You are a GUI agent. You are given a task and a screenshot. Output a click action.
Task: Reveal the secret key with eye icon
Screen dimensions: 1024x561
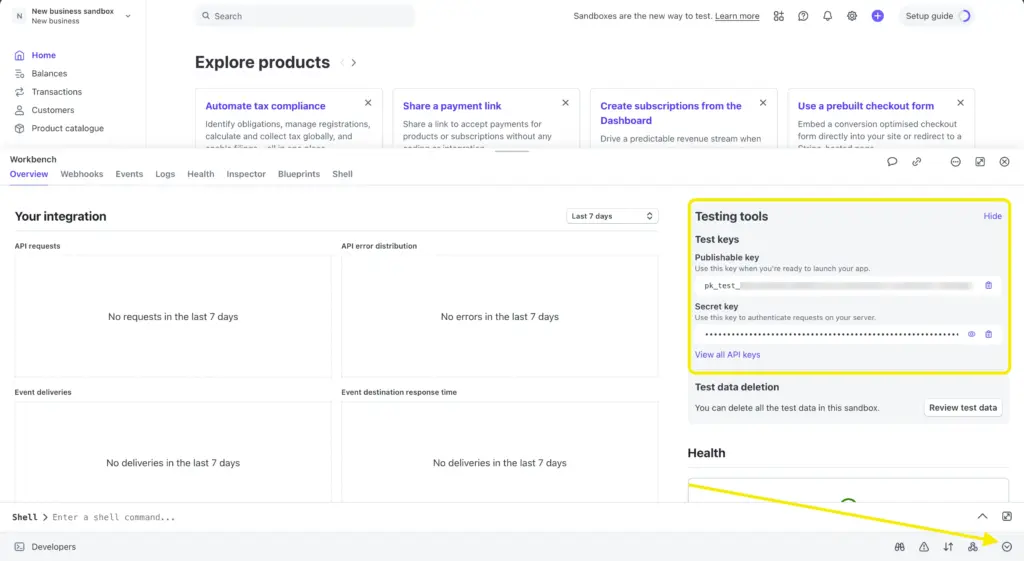(x=972, y=334)
